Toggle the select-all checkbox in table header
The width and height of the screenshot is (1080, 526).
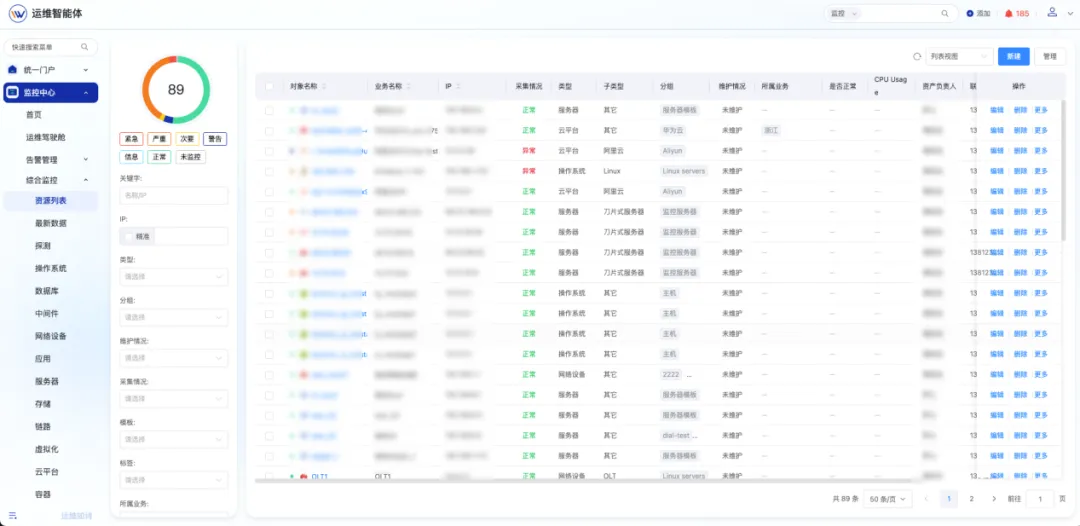269,87
